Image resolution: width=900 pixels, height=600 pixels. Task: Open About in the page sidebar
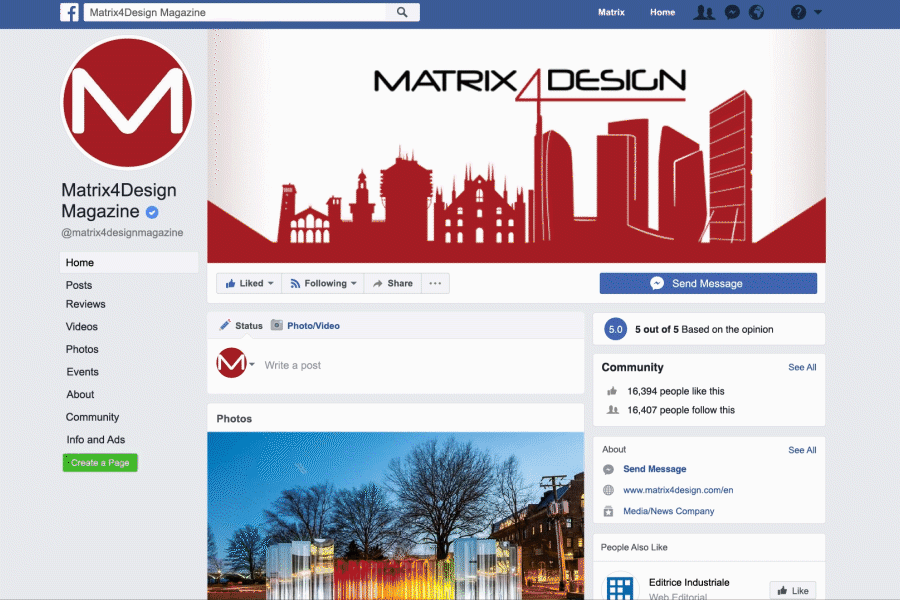click(80, 394)
